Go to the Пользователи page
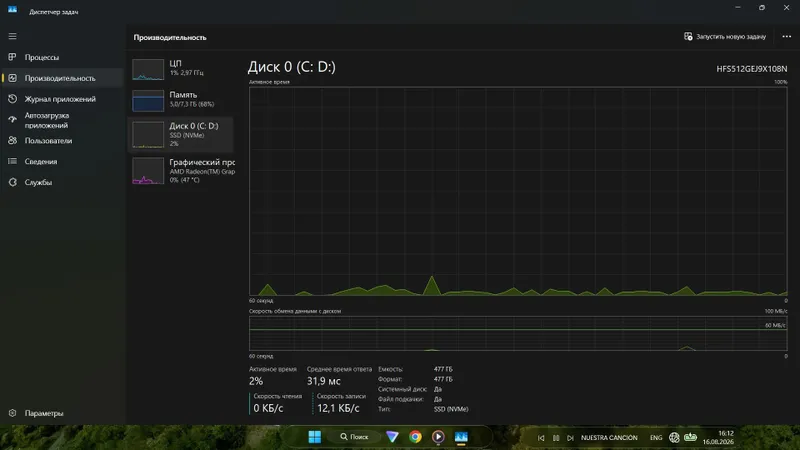The image size is (800, 450). coord(62,140)
